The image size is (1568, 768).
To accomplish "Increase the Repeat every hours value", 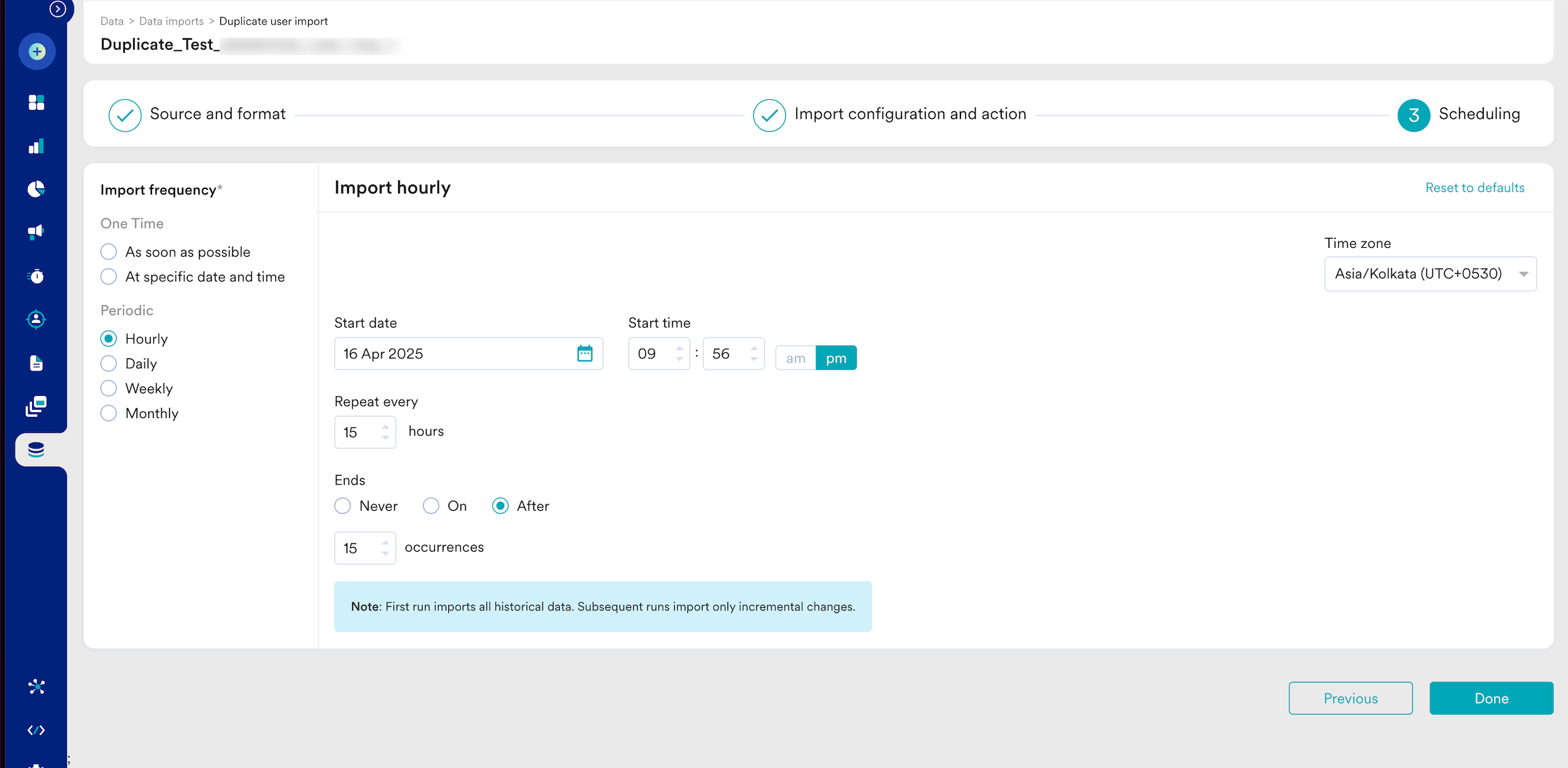I will click(x=385, y=427).
